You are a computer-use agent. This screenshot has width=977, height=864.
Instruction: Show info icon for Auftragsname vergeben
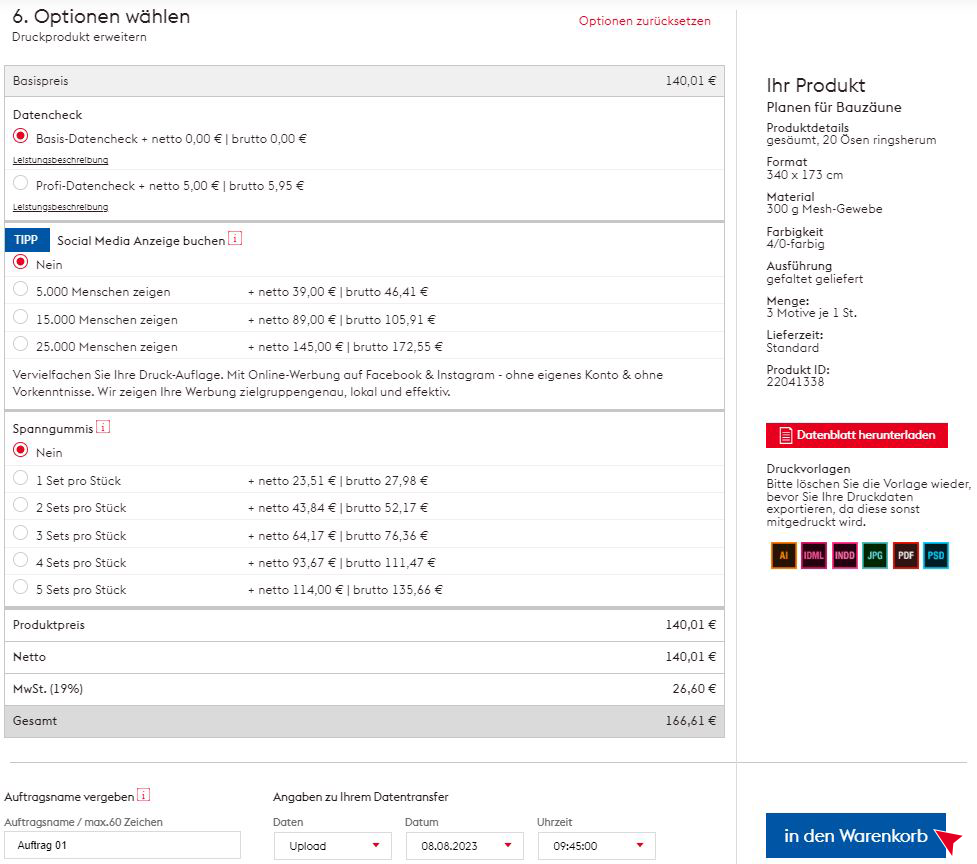click(144, 795)
